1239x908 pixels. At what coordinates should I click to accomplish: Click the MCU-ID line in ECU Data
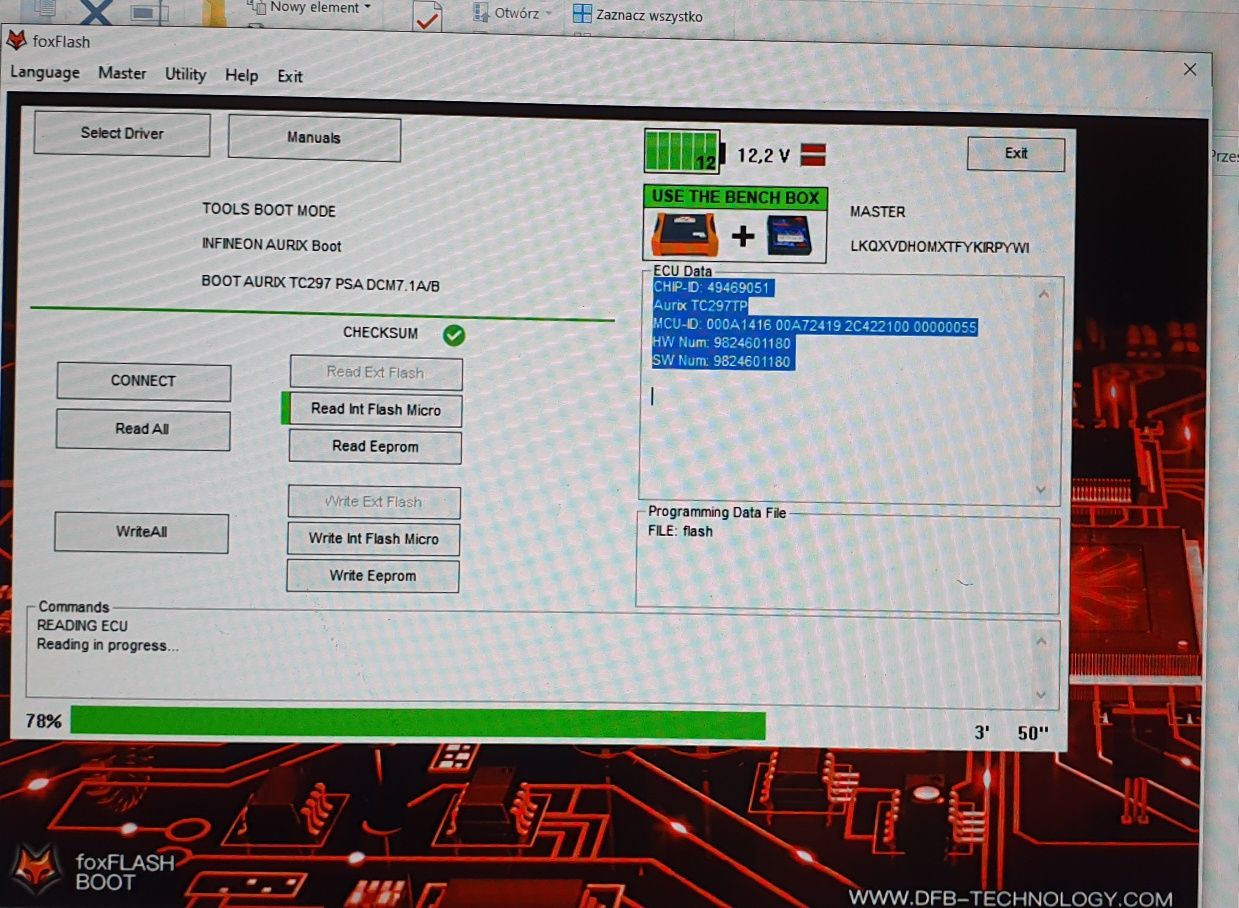814,326
